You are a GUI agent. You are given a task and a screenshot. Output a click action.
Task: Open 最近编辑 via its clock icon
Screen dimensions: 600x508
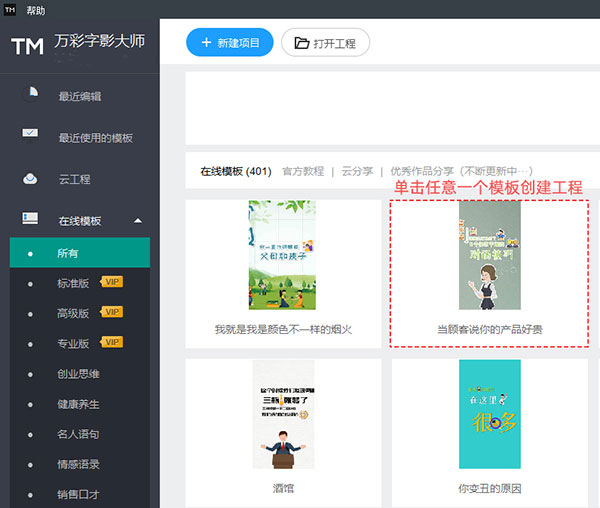pyautogui.click(x=31, y=95)
